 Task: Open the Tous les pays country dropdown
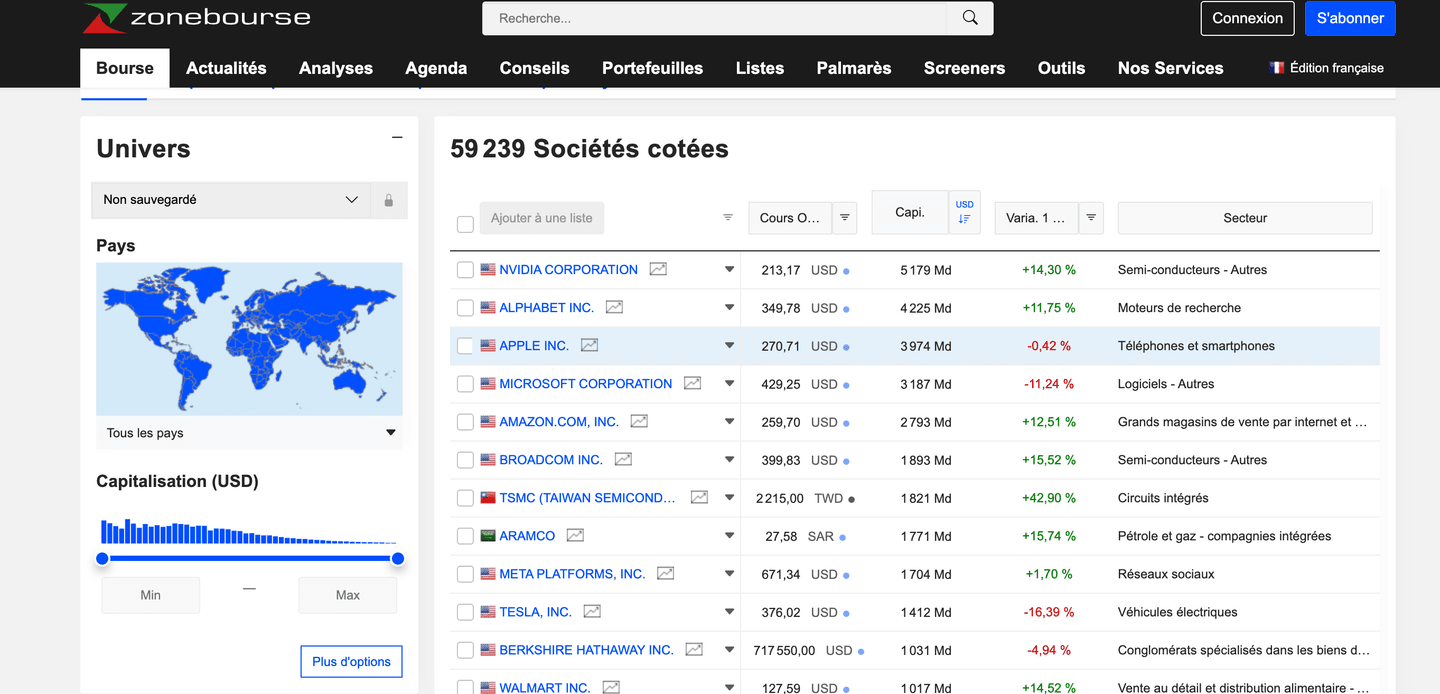click(250, 433)
